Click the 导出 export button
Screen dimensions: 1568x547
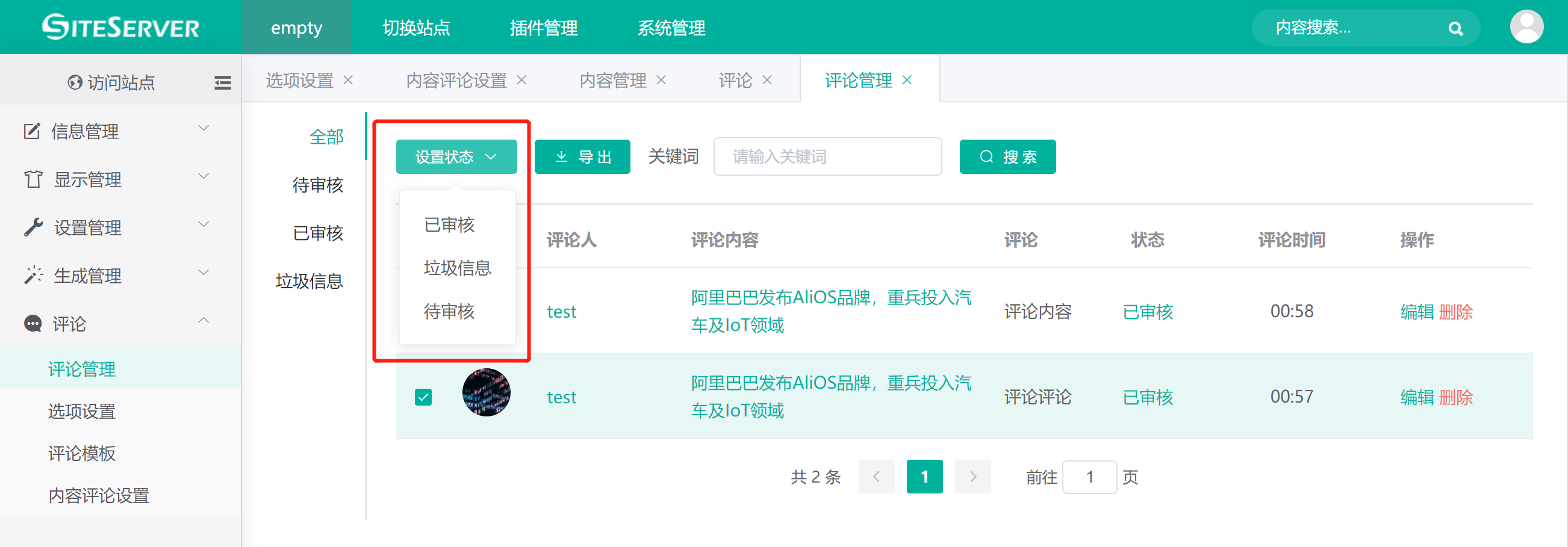(582, 157)
